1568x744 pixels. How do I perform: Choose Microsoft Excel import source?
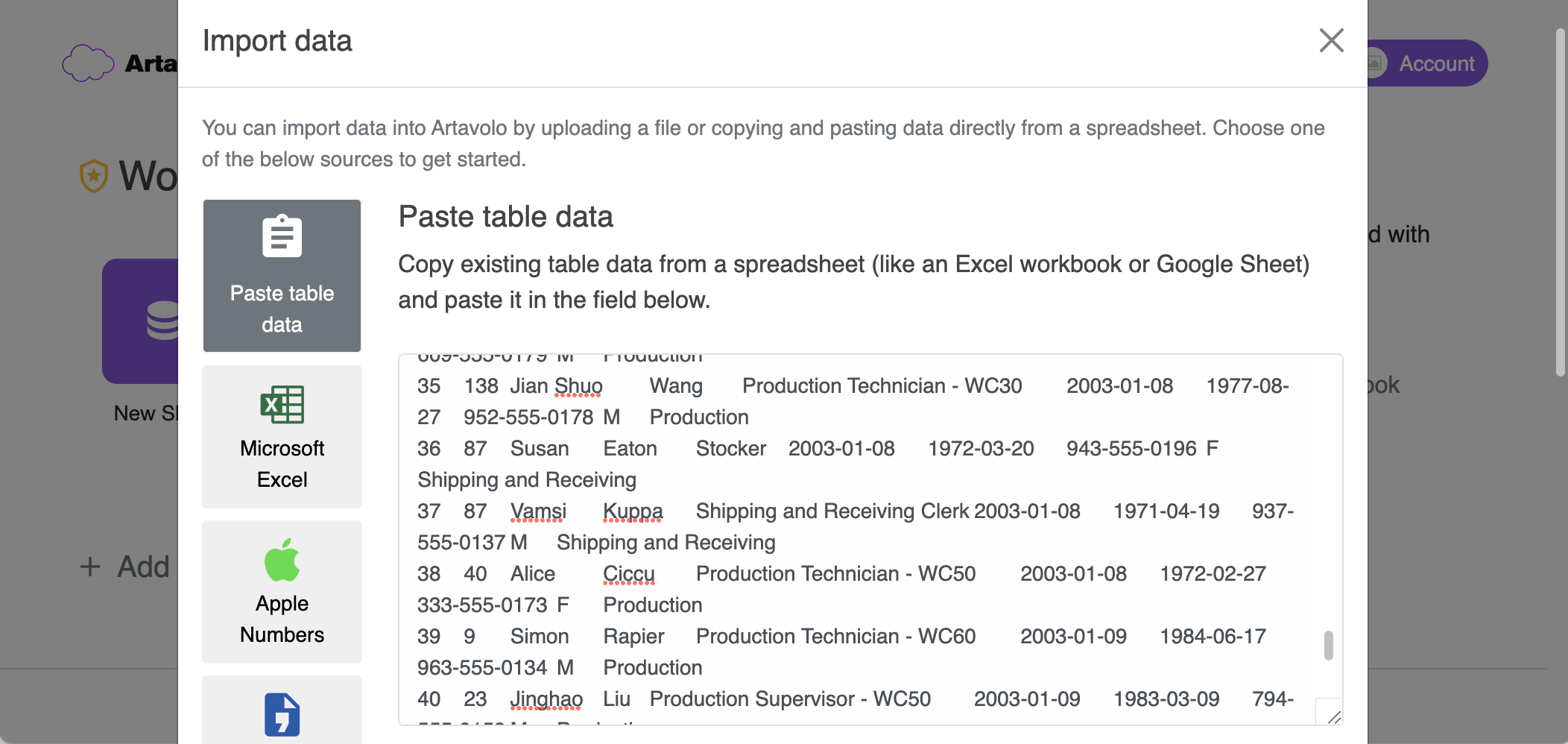click(x=282, y=436)
